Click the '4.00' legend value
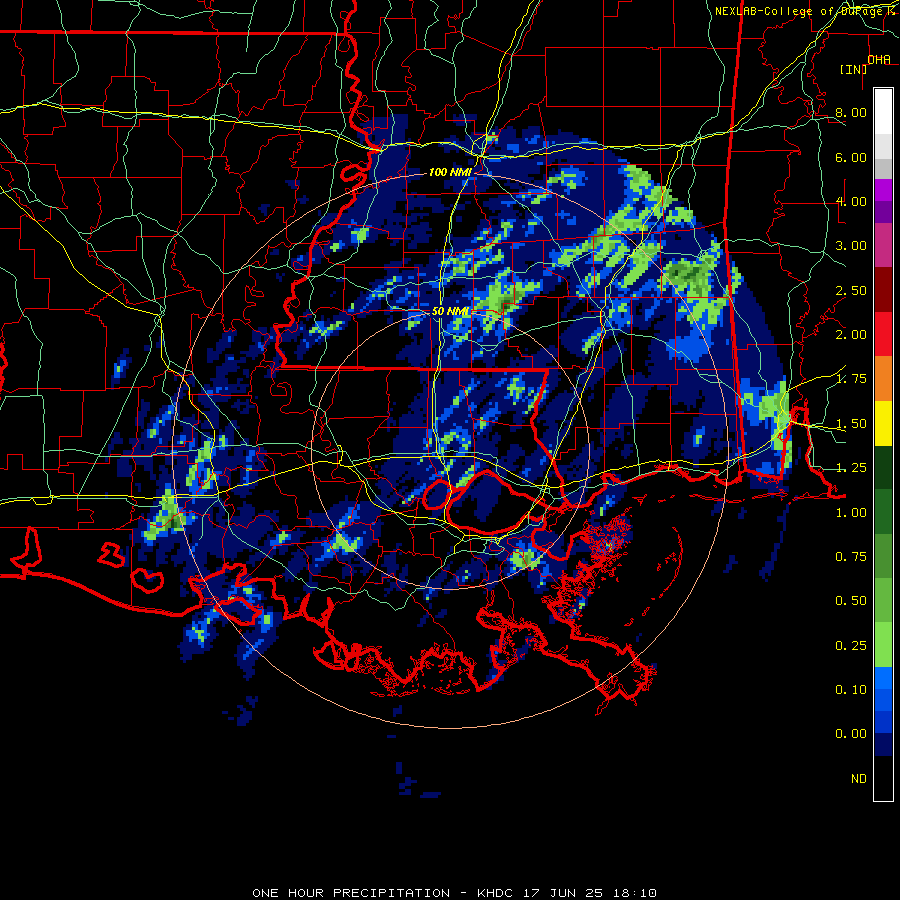 coord(851,201)
